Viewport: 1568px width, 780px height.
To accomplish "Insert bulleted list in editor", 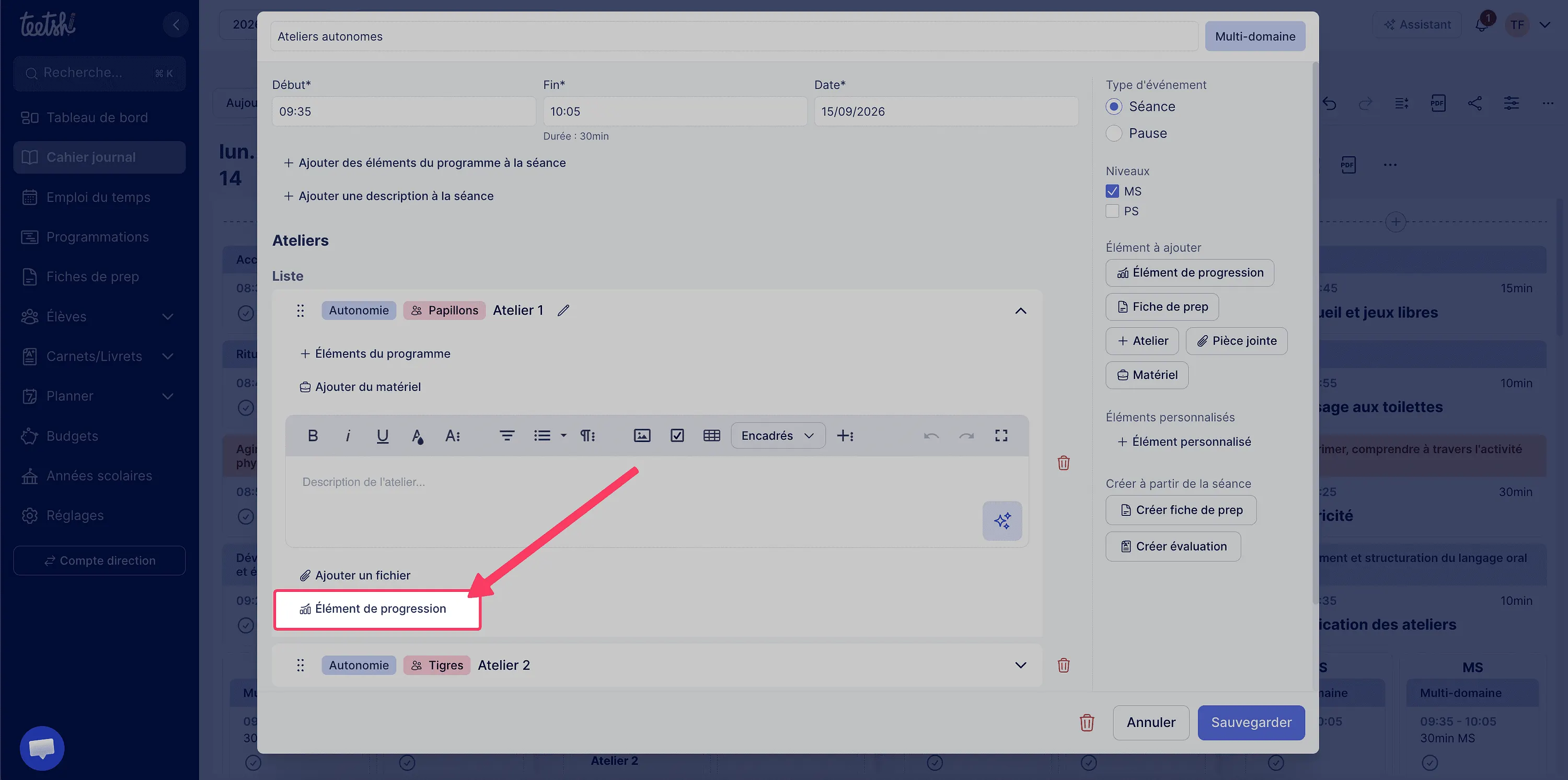I will coord(543,435).
